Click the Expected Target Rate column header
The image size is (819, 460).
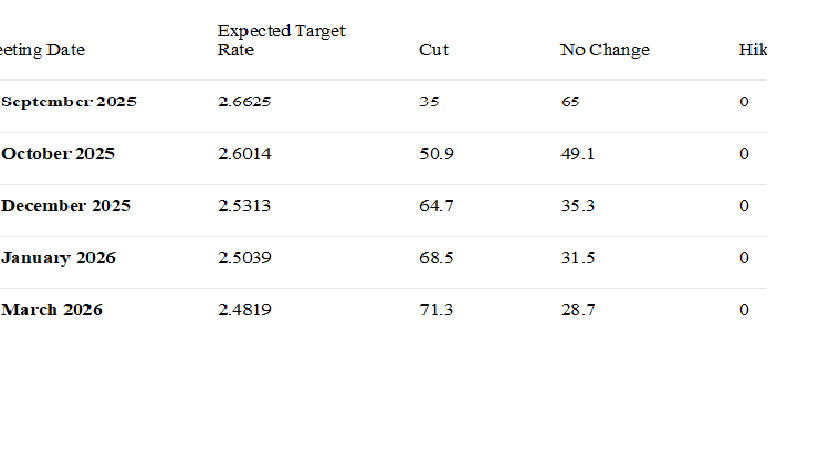tap(281, 41)
